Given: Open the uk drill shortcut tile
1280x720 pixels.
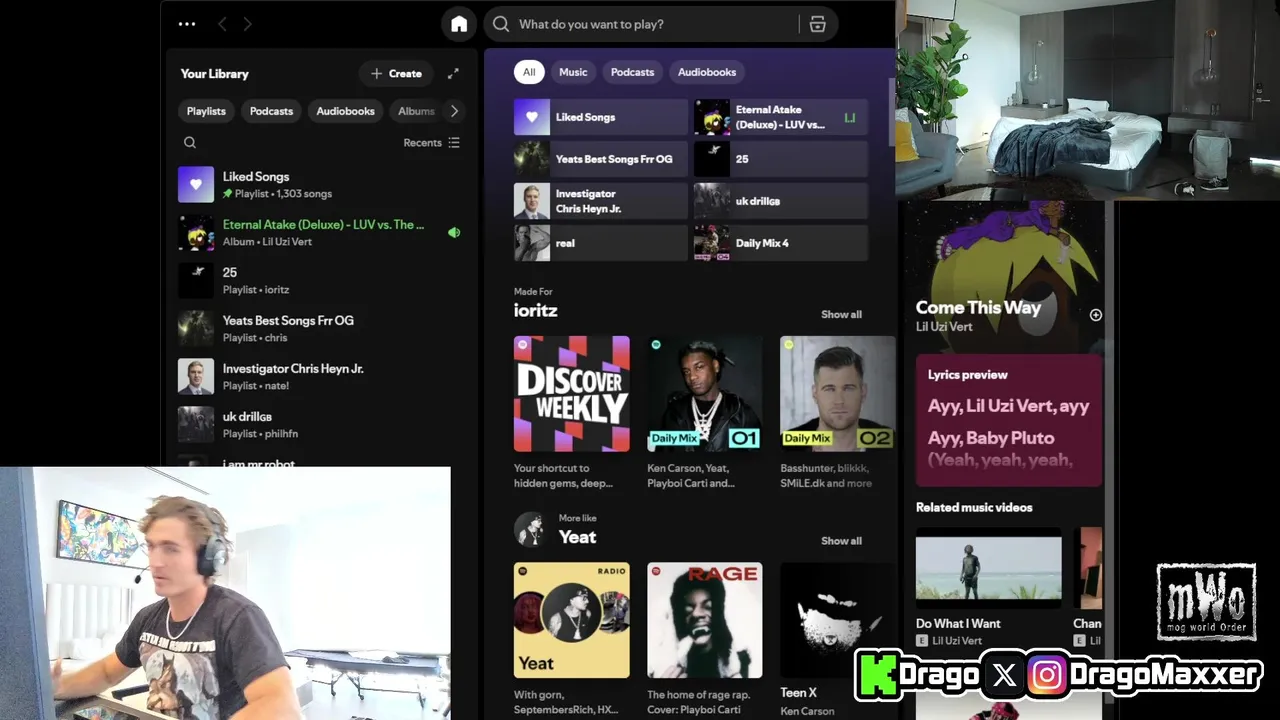Looking at the screenshot, I should pos(781,201).
